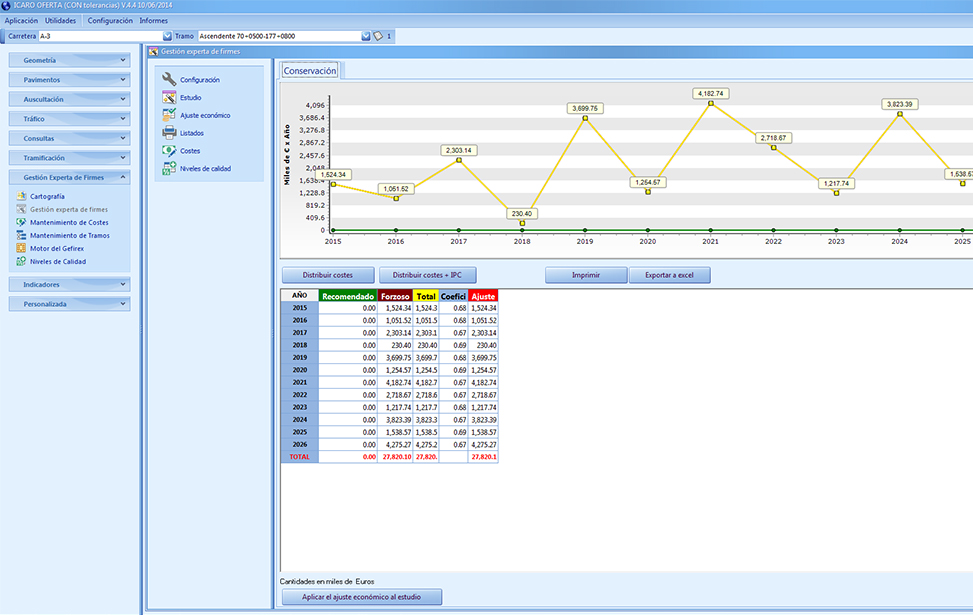
Task: Open Mantenimiento de Tramos icon
Action: 21,235
